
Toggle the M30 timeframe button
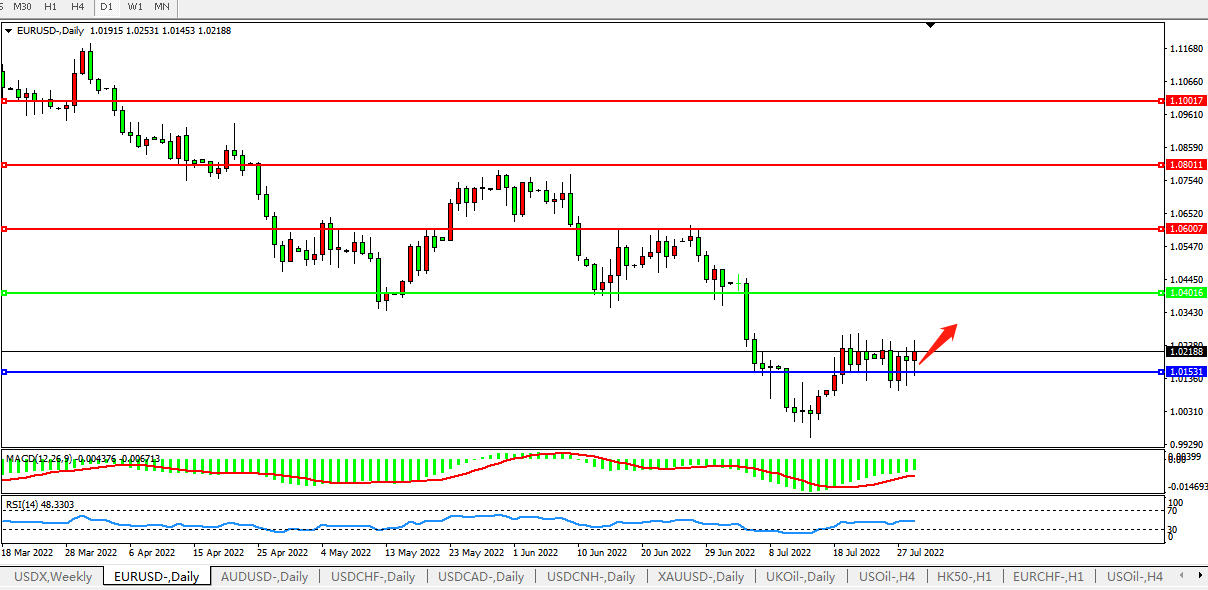tap(22, 7)
